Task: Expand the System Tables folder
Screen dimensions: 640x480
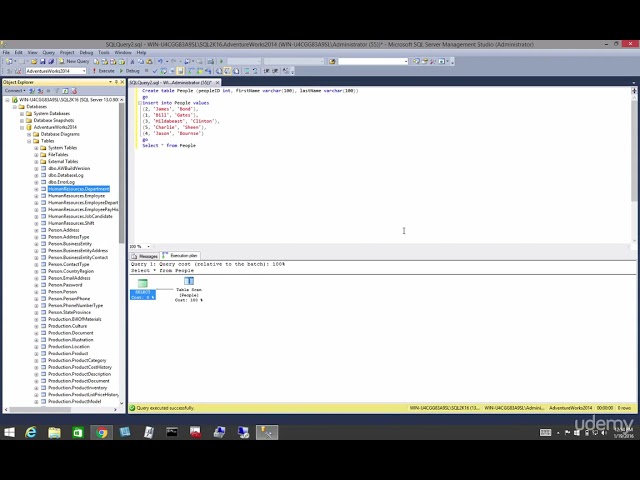Action: [36, 148]
